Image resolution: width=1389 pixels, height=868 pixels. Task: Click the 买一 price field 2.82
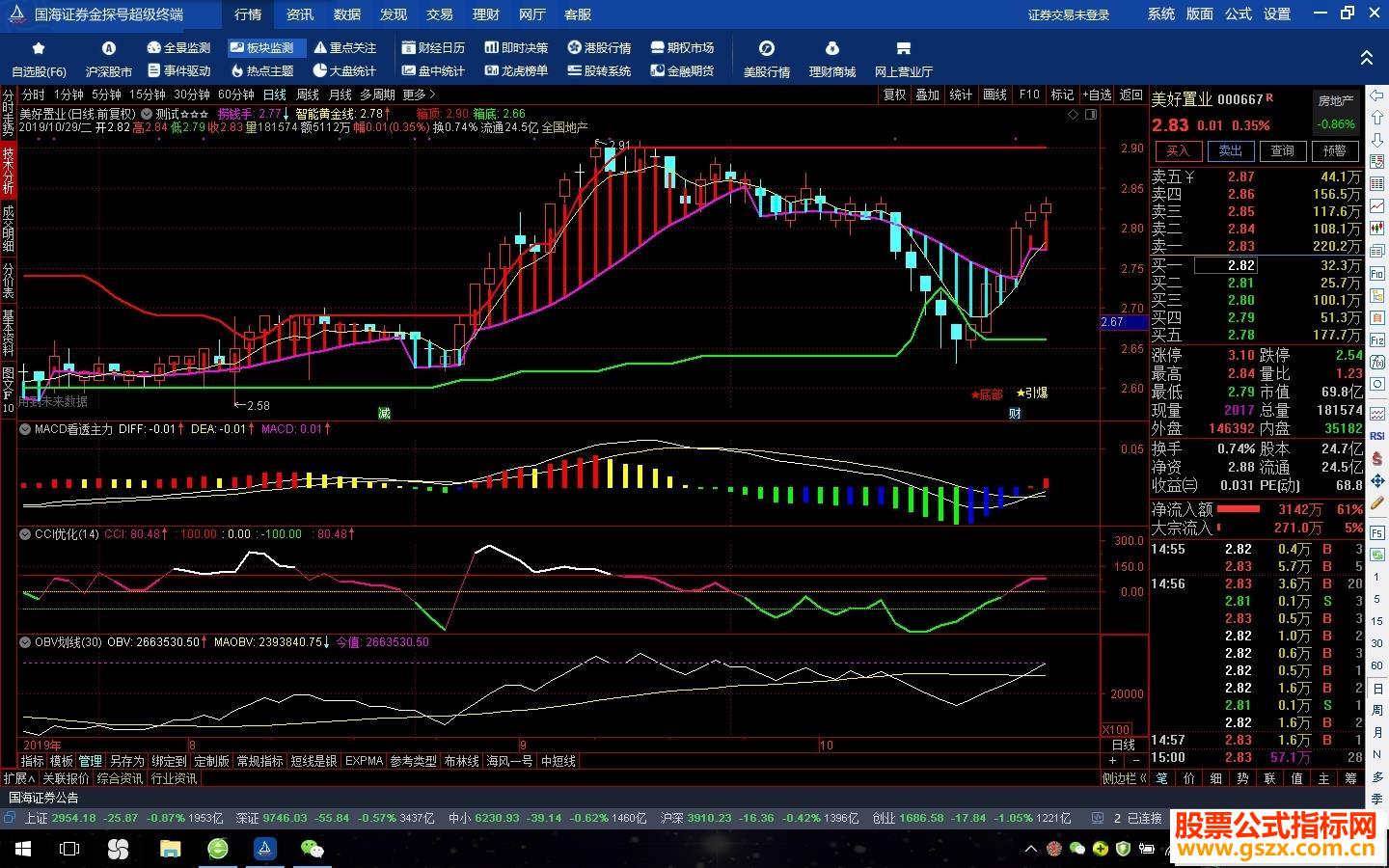click(1225, 265)
